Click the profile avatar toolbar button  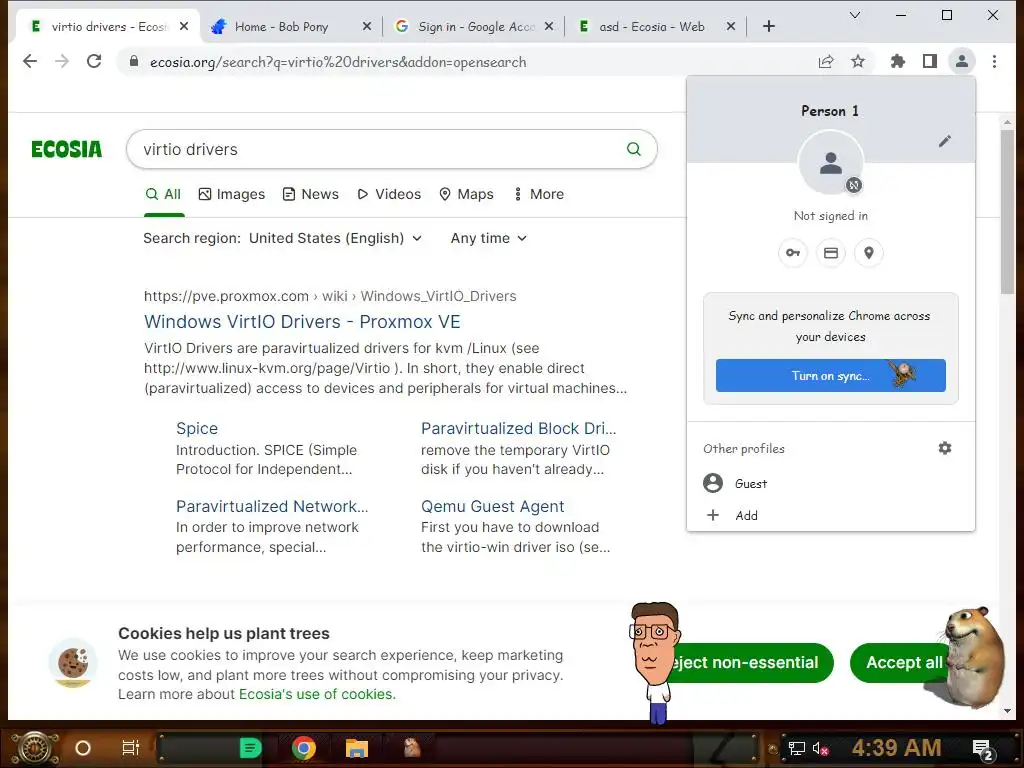click(x=962, y=61)
